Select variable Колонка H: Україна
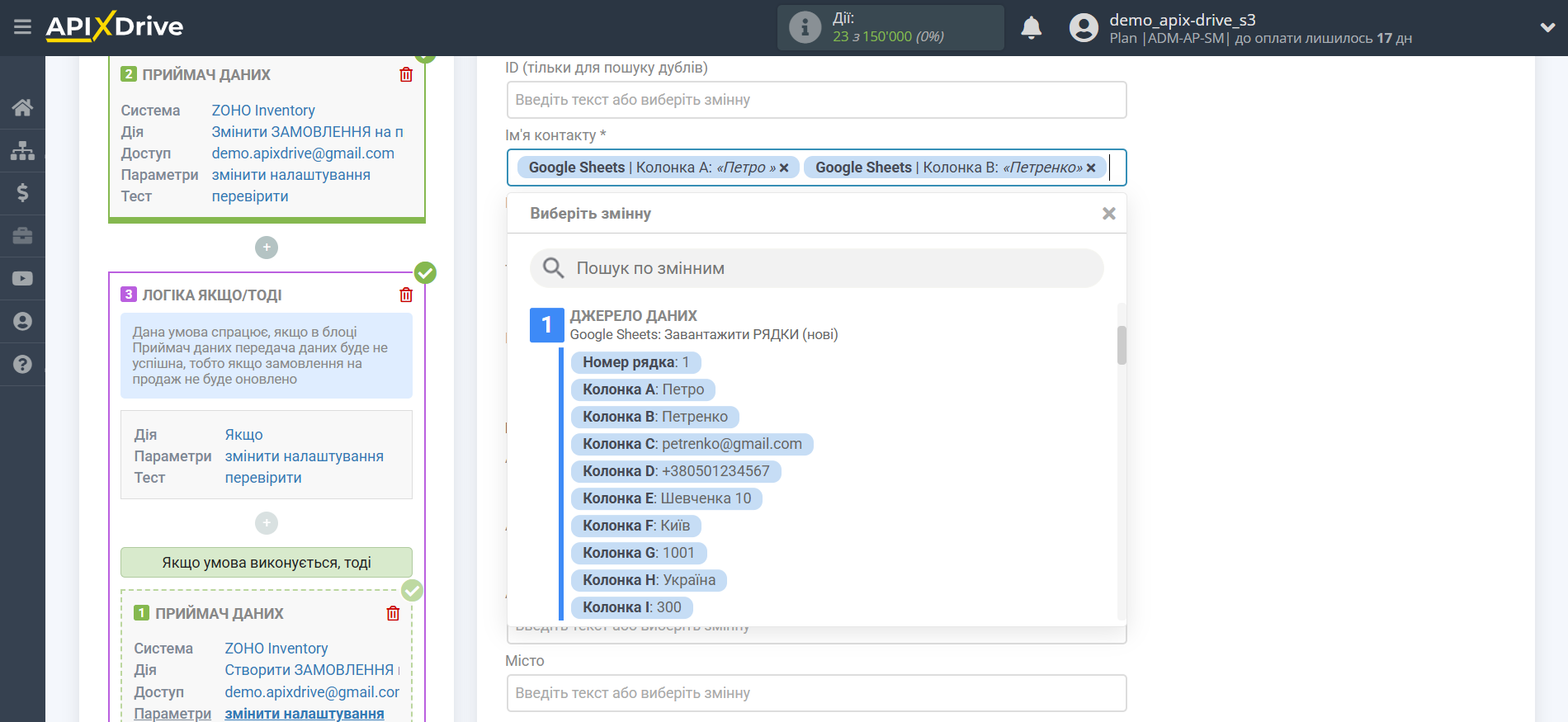This screenshot has height=722, width=1568. click(x=649, y=580)
